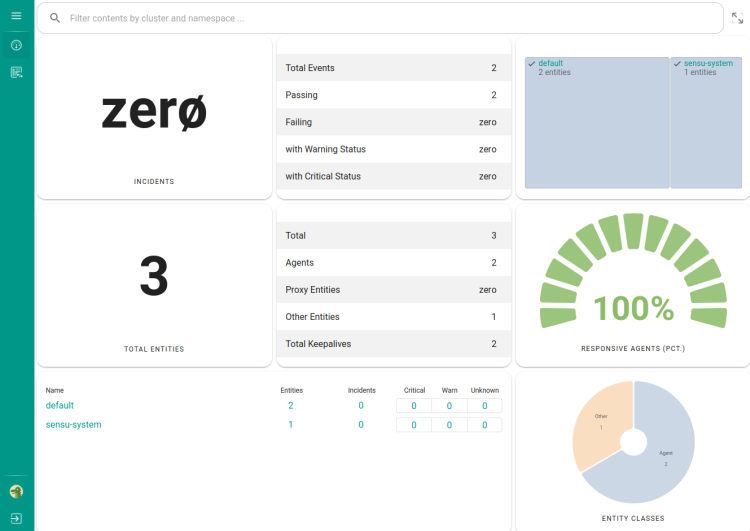The height and width of the screenshot is (531, 750).
Task: Click the with Critical Status row
Action: (394, 176)
